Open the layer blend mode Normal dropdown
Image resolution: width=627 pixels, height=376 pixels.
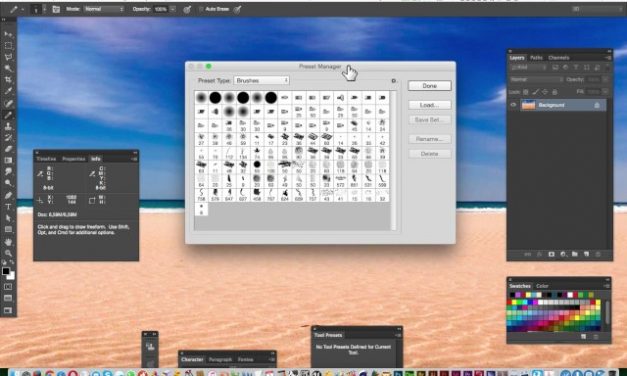click(x=536, y=80)
